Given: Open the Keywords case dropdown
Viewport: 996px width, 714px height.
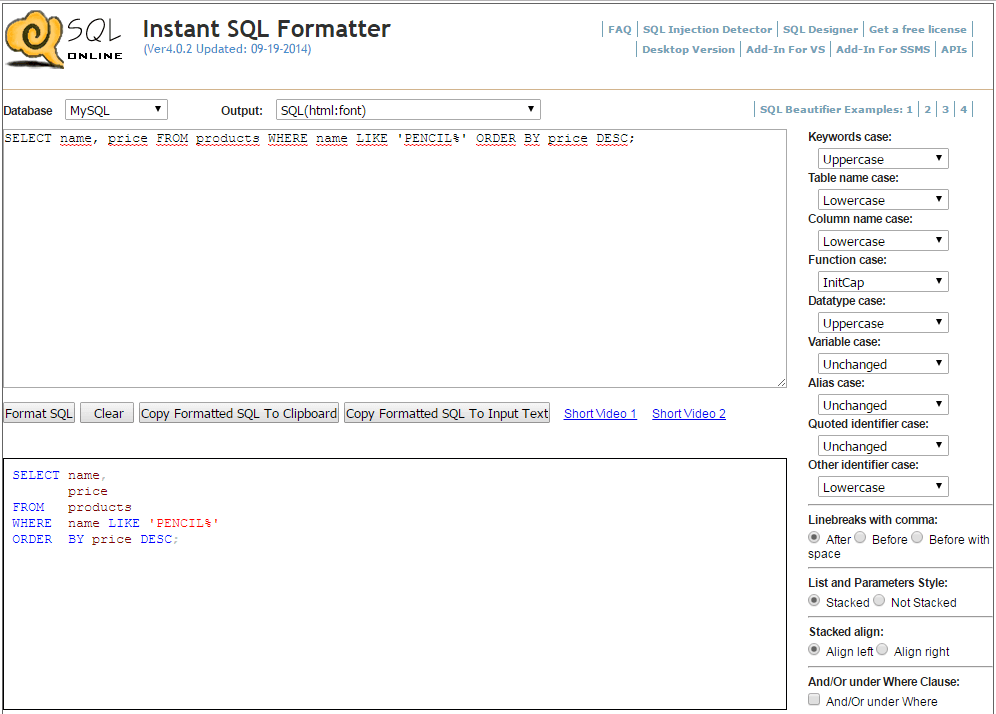Looking at the screenshot, I should click(882, 158).
